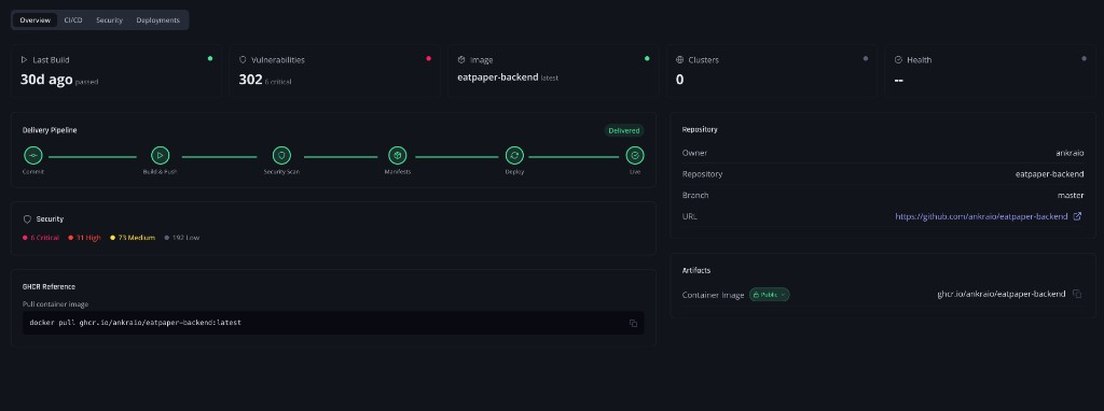The width and height of the screenshot is (1104, 411).
Task: Click the Owner value ankraio
Action: 1070,153
